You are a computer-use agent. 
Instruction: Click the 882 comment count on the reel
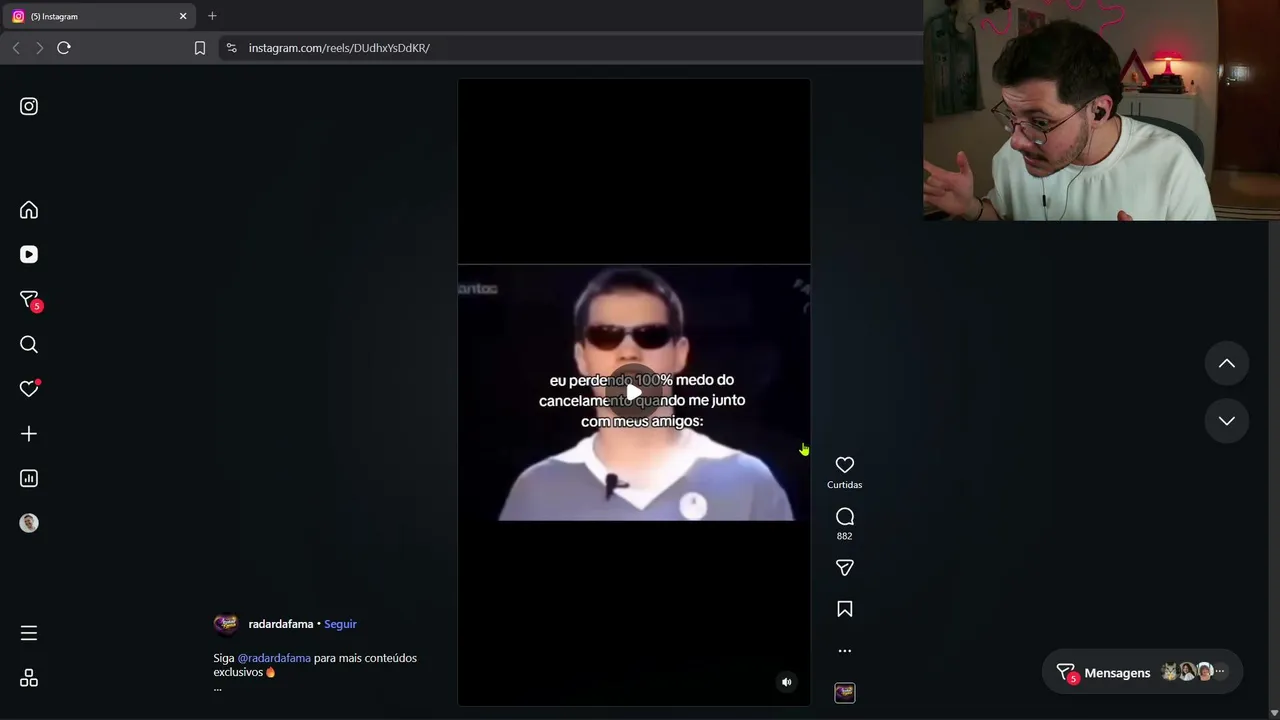pos(845,536)
